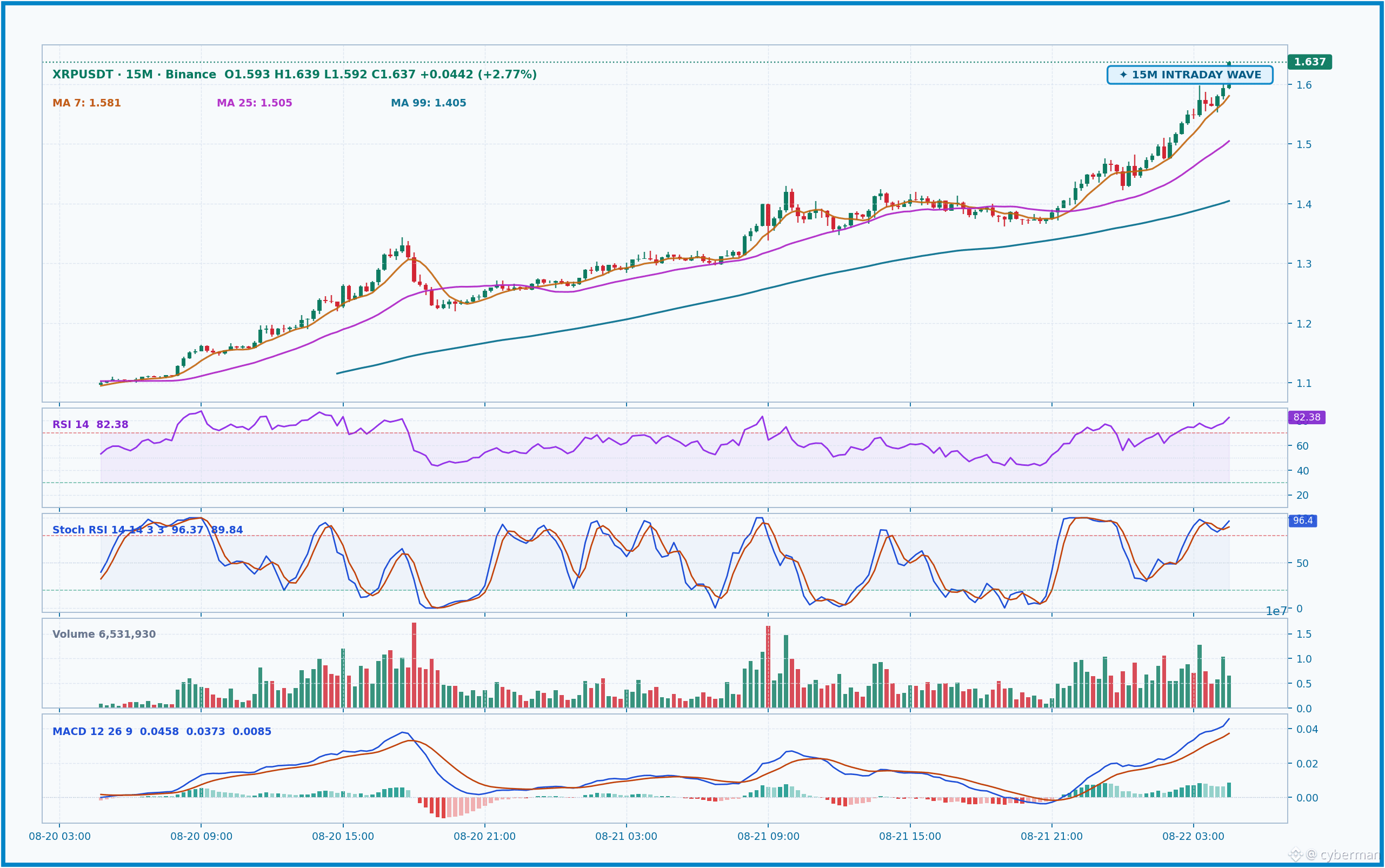Select the MA 25: 1.505 legend label

(255, 103)
